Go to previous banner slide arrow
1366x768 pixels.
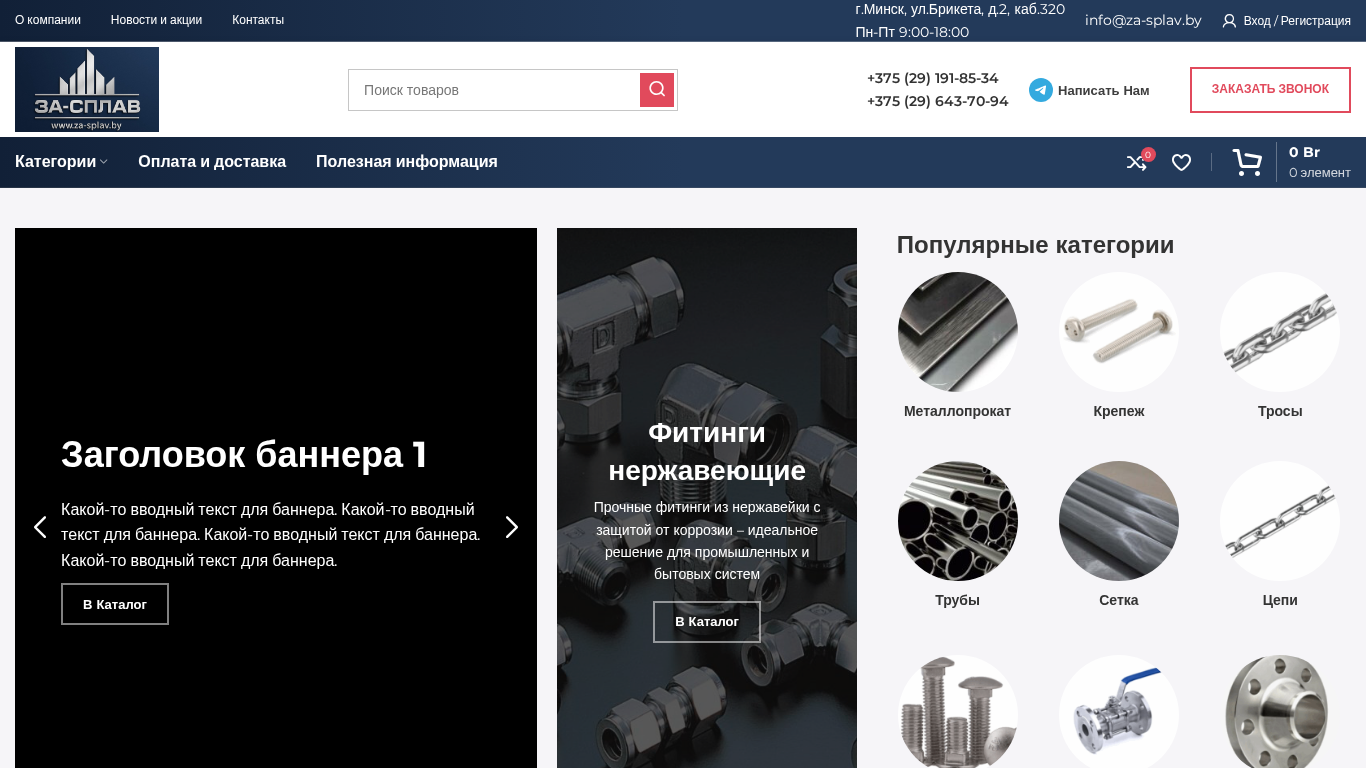(40, 527)
